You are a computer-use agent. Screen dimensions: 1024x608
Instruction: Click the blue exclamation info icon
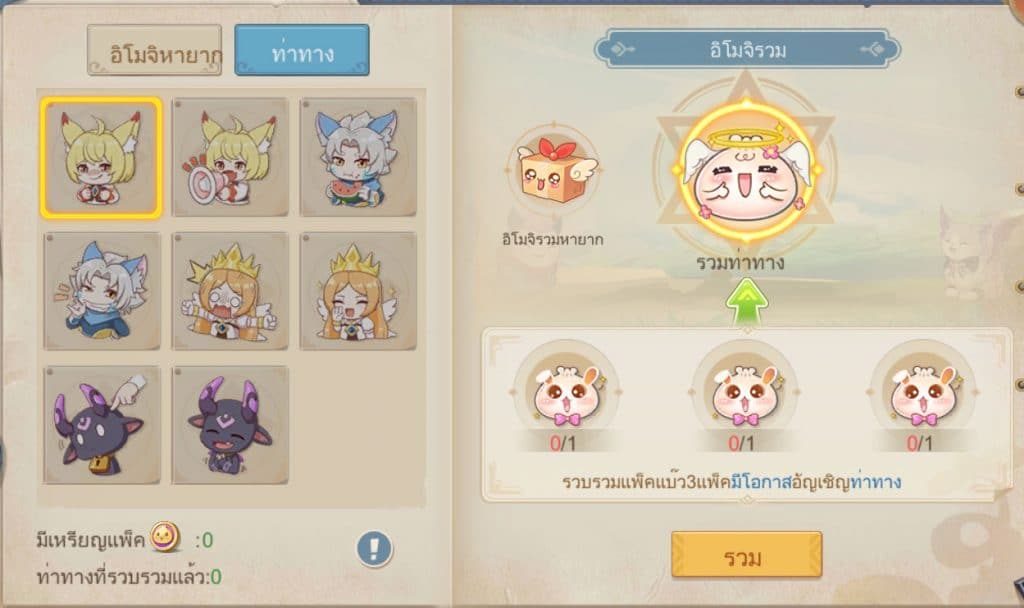click(374, 547)
